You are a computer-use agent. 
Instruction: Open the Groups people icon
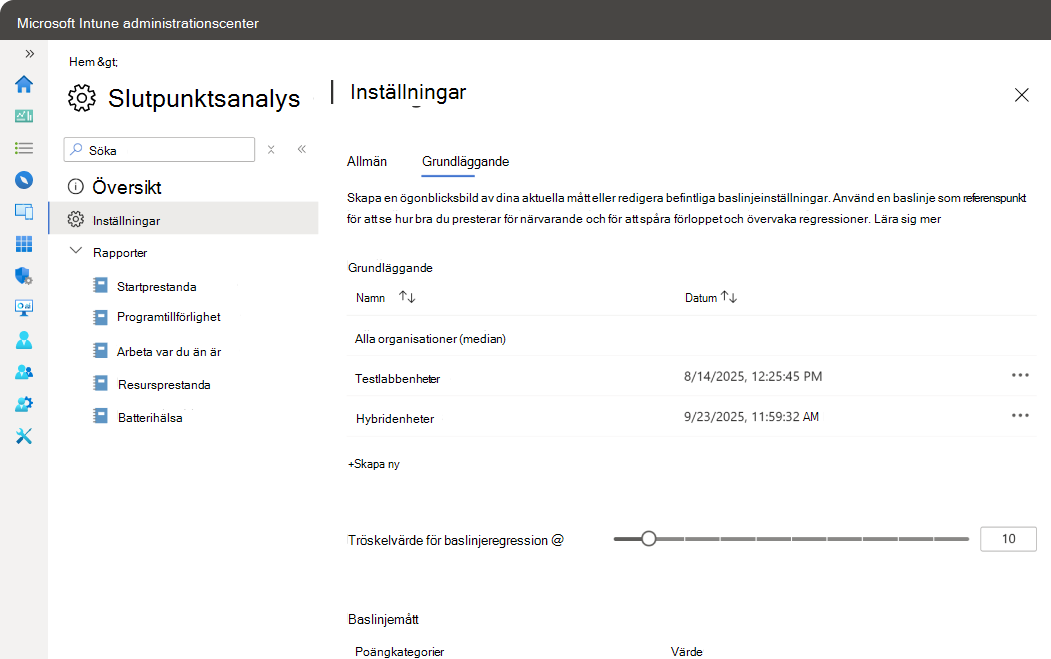click(x=24, y=372)
